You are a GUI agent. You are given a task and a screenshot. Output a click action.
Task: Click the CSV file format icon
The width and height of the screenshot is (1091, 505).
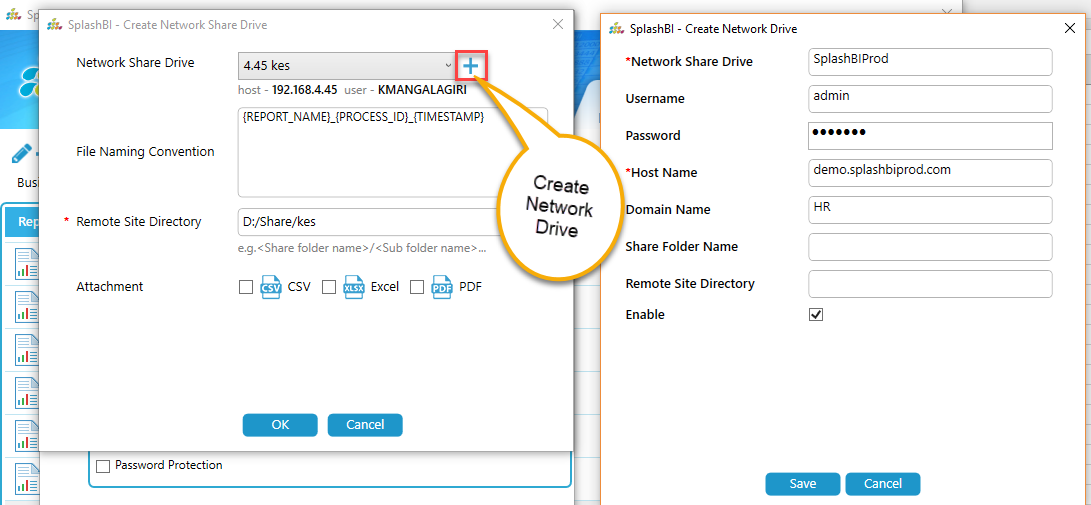click(270, 287)
